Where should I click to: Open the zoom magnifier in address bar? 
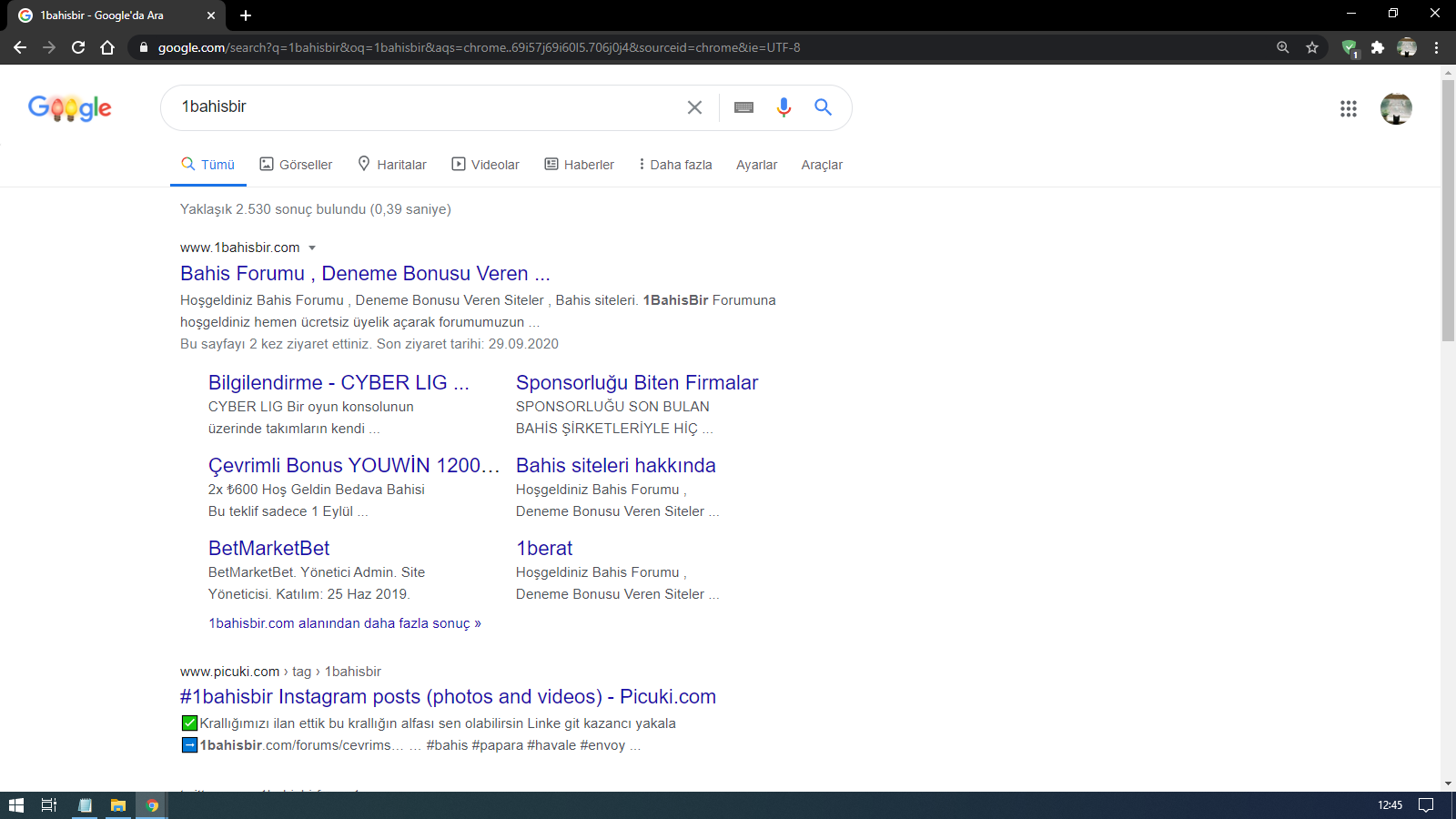[1283, 47]
